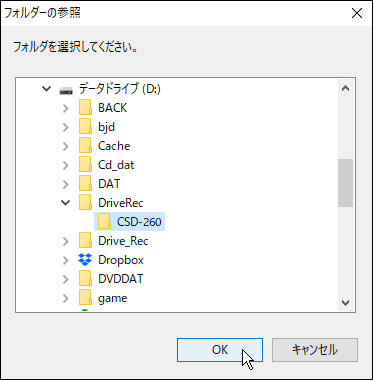Viewport: 373px width, 380px height.
Task: Select the Cache folder name
Action: coord(114,146)
